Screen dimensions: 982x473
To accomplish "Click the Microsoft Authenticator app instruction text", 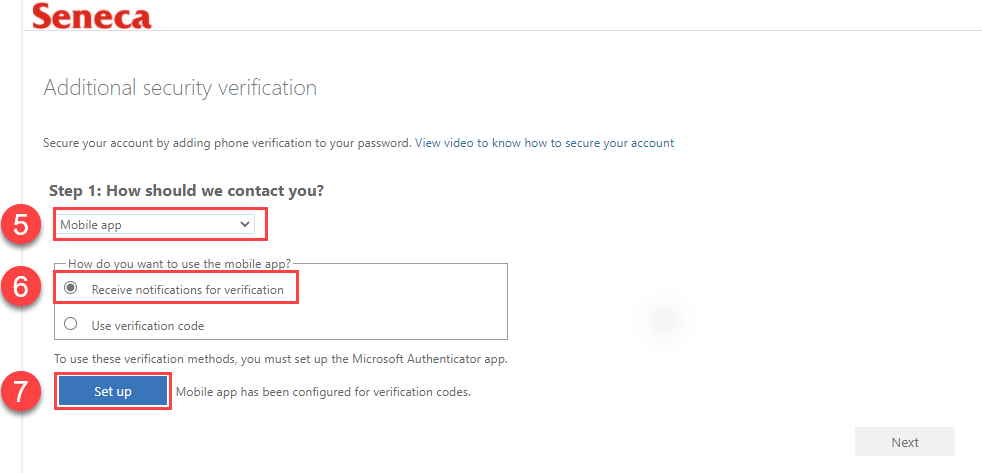I will pos(280,360).
